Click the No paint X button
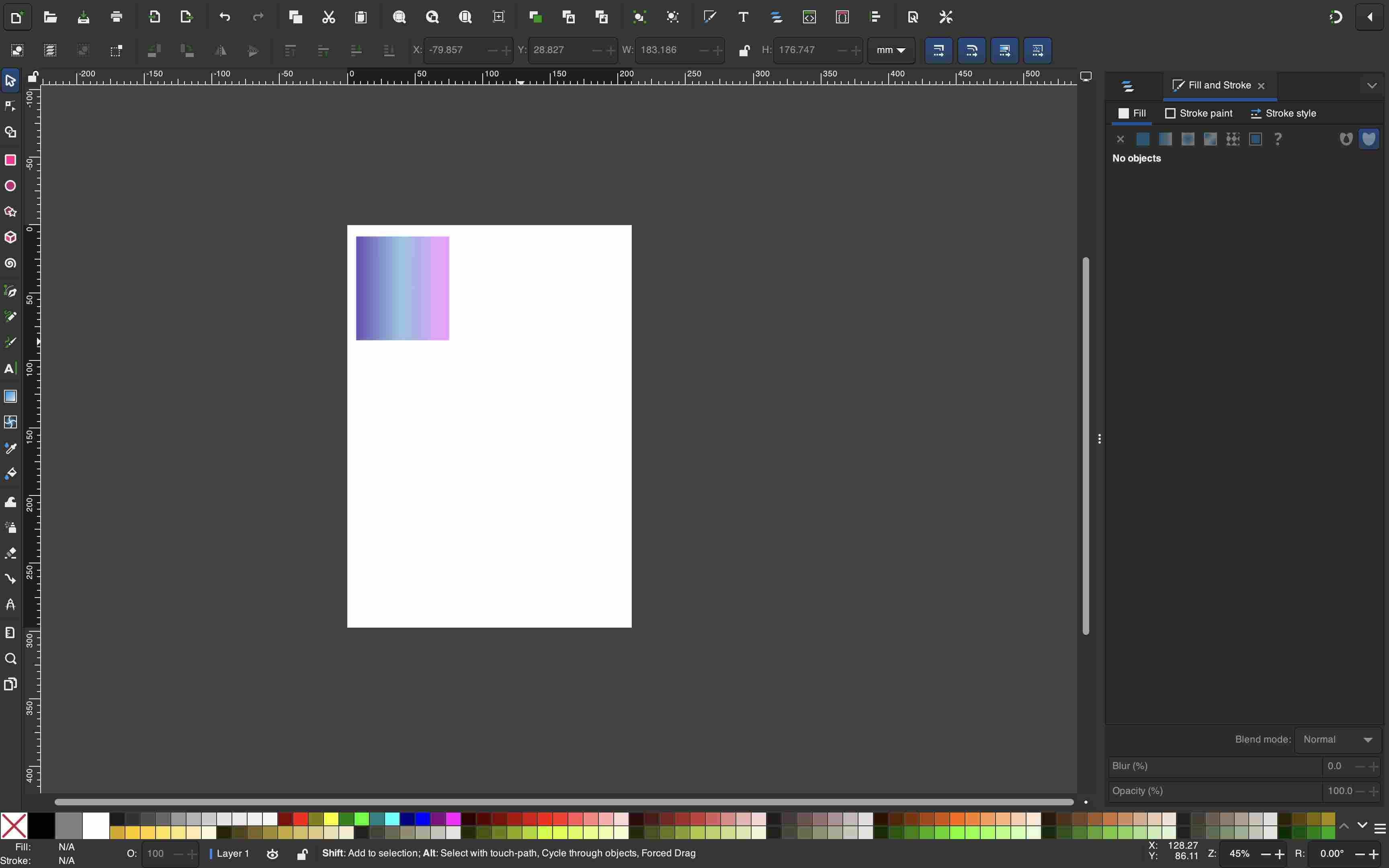This screenshot has height=868, width=1389. pyautogui.click(x=1121, y=139)
